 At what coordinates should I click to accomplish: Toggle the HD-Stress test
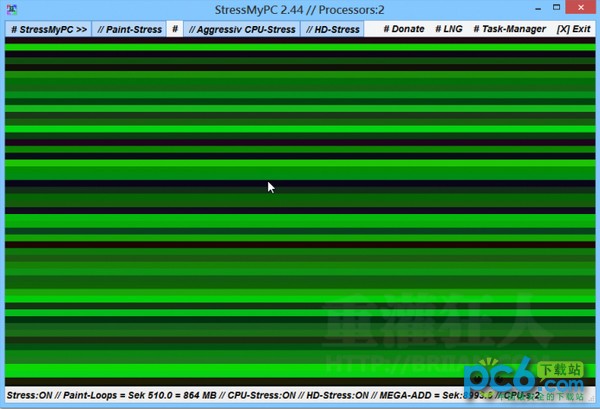(x=333, y=30)
